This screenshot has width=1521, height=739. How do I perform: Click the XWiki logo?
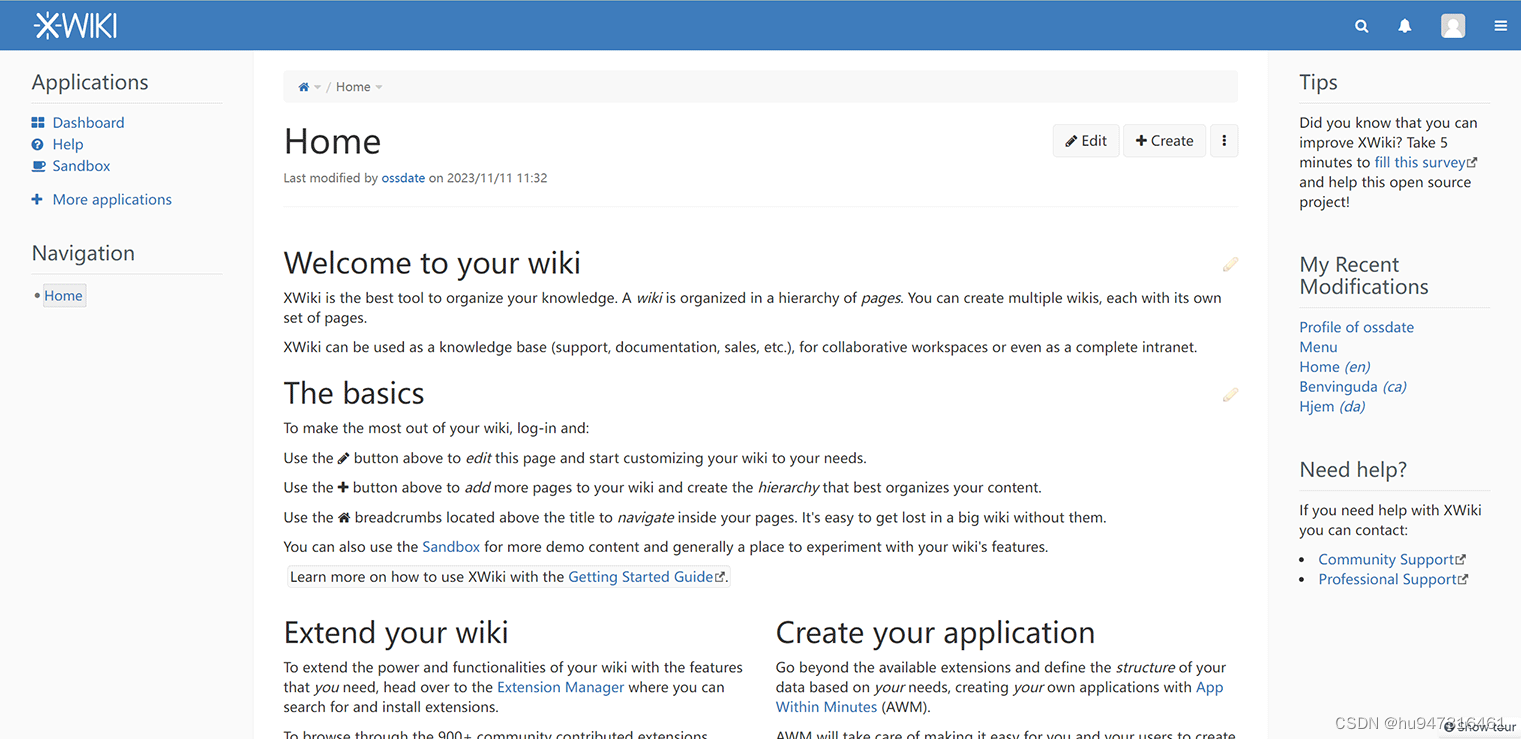pos(75,25)
